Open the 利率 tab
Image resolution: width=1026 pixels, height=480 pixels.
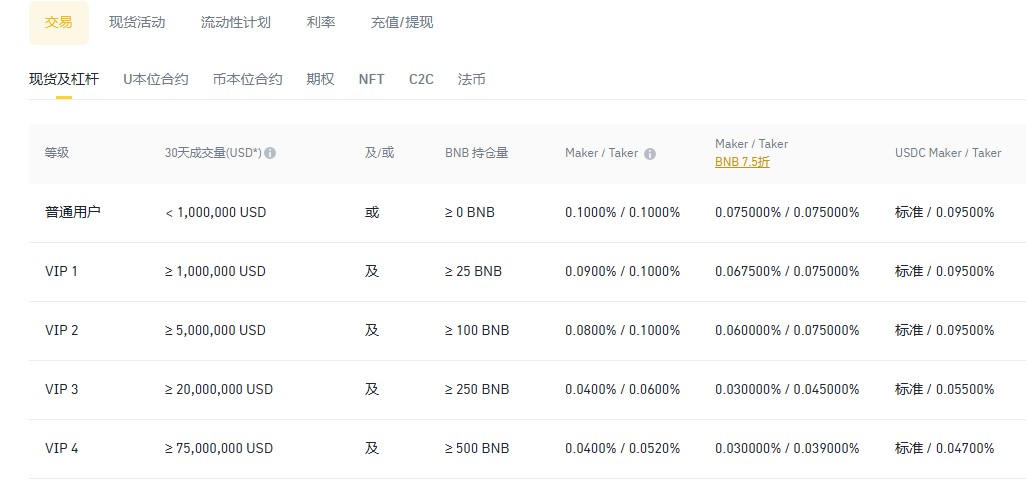[x=321, y=22]
